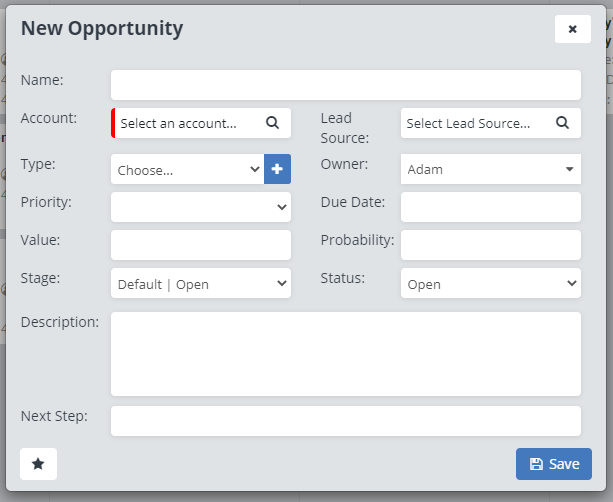This screenshot has width=613, height=502.
Task: Click into the Due Date field
Action: tap(490, 207)
